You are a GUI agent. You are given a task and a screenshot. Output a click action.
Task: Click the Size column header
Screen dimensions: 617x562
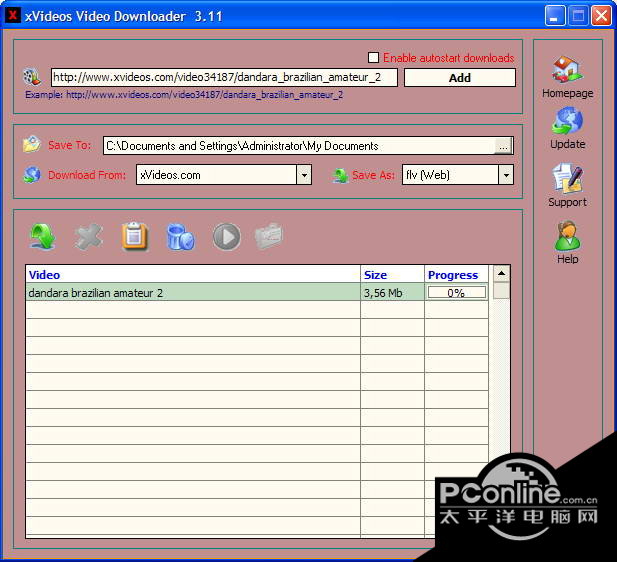(x=392, y=275)
